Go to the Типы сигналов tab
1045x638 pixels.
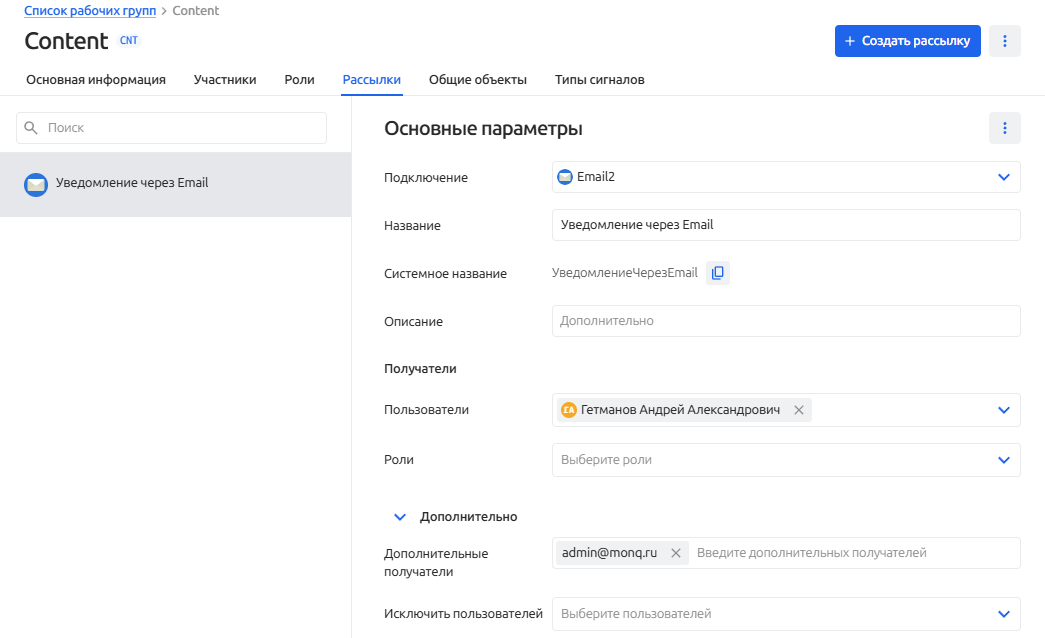(x=600, y=80)
